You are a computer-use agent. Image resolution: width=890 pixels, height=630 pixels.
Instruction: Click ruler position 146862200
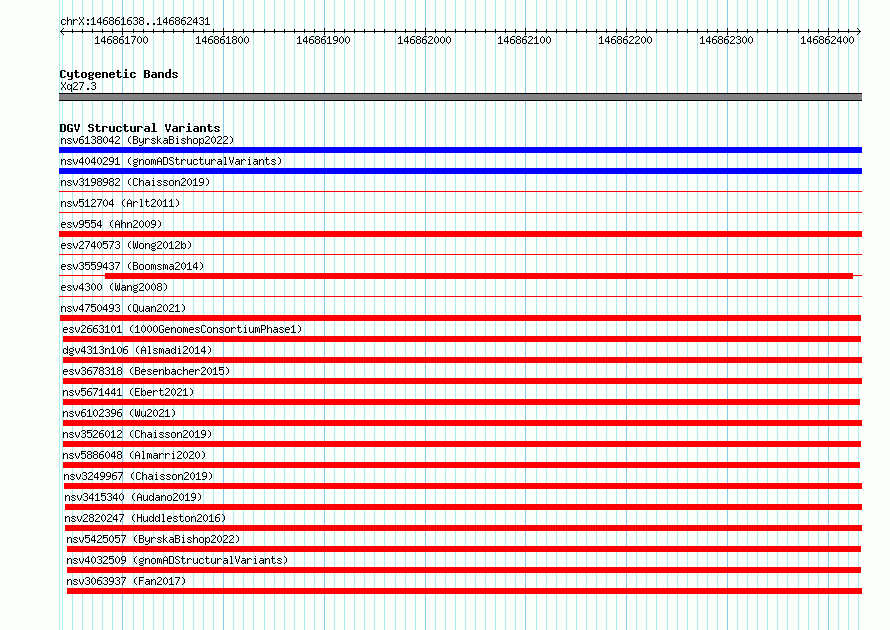tap(625, 40)
